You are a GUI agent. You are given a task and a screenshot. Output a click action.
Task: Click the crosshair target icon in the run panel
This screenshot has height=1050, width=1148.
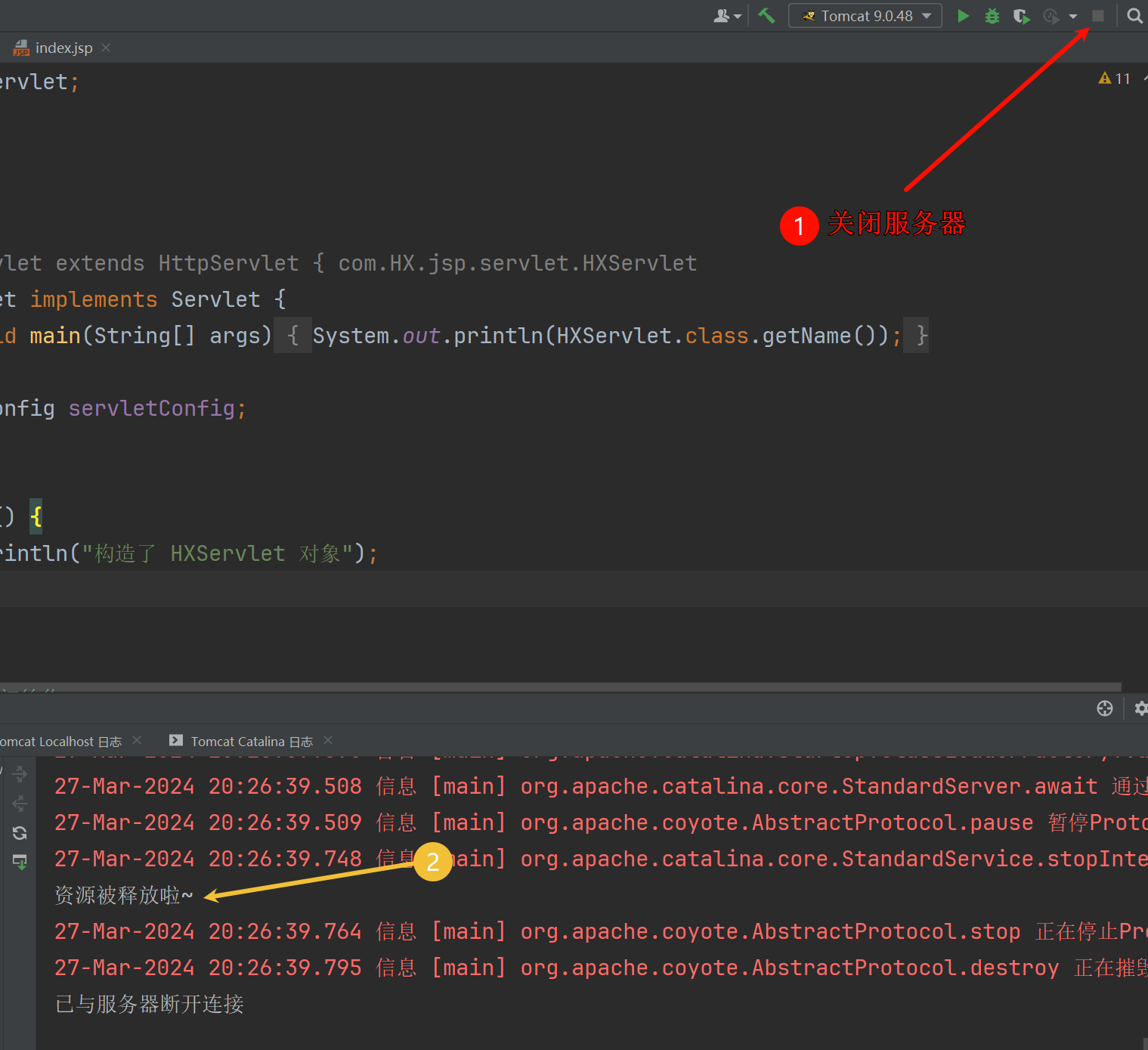(x=1105, y=708)
